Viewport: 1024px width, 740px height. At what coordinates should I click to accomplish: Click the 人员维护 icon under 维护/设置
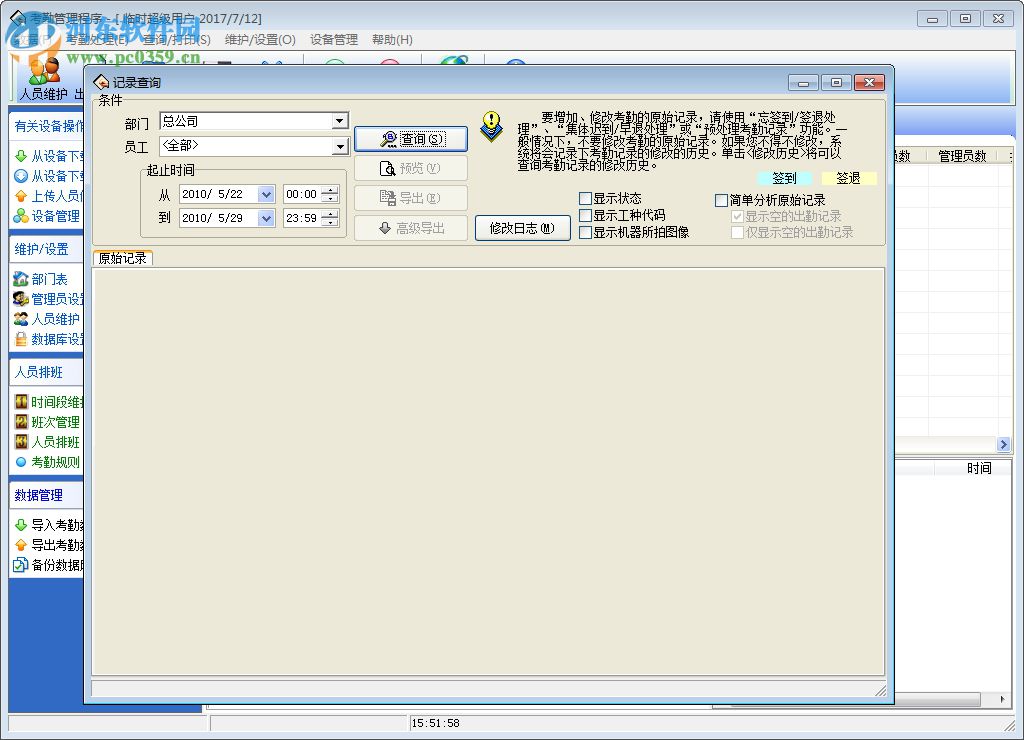click(21, 319)
